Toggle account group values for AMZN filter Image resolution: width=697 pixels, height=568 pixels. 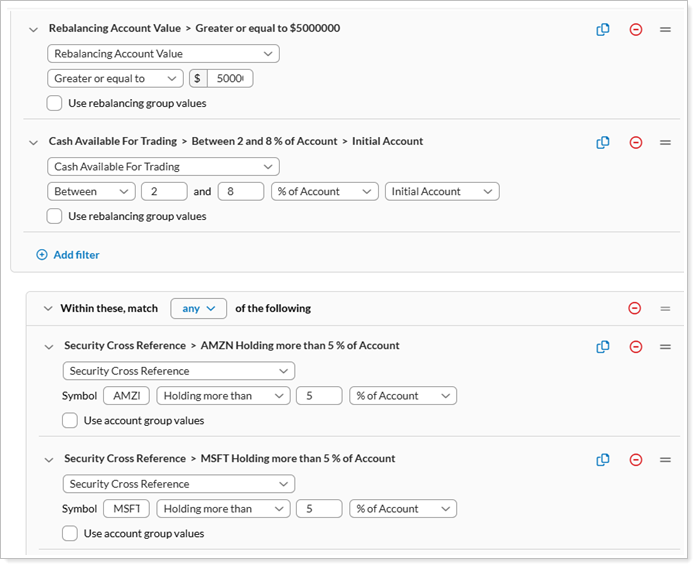[x=70, y=421]
